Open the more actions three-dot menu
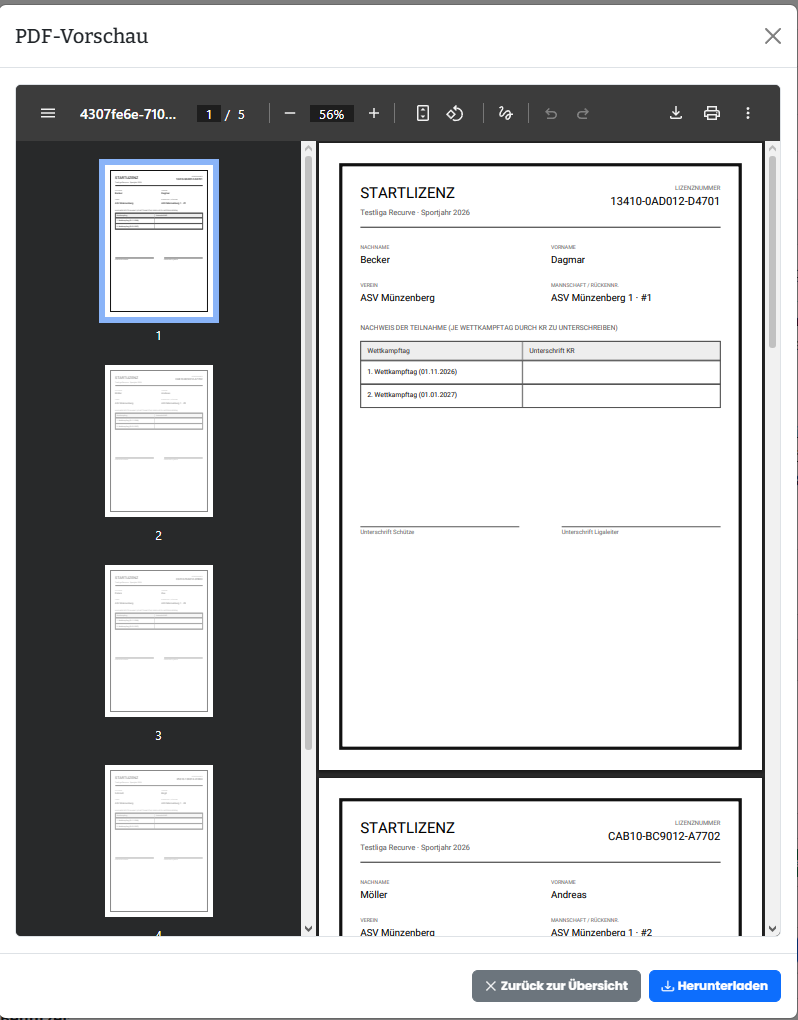 point(748,113)
